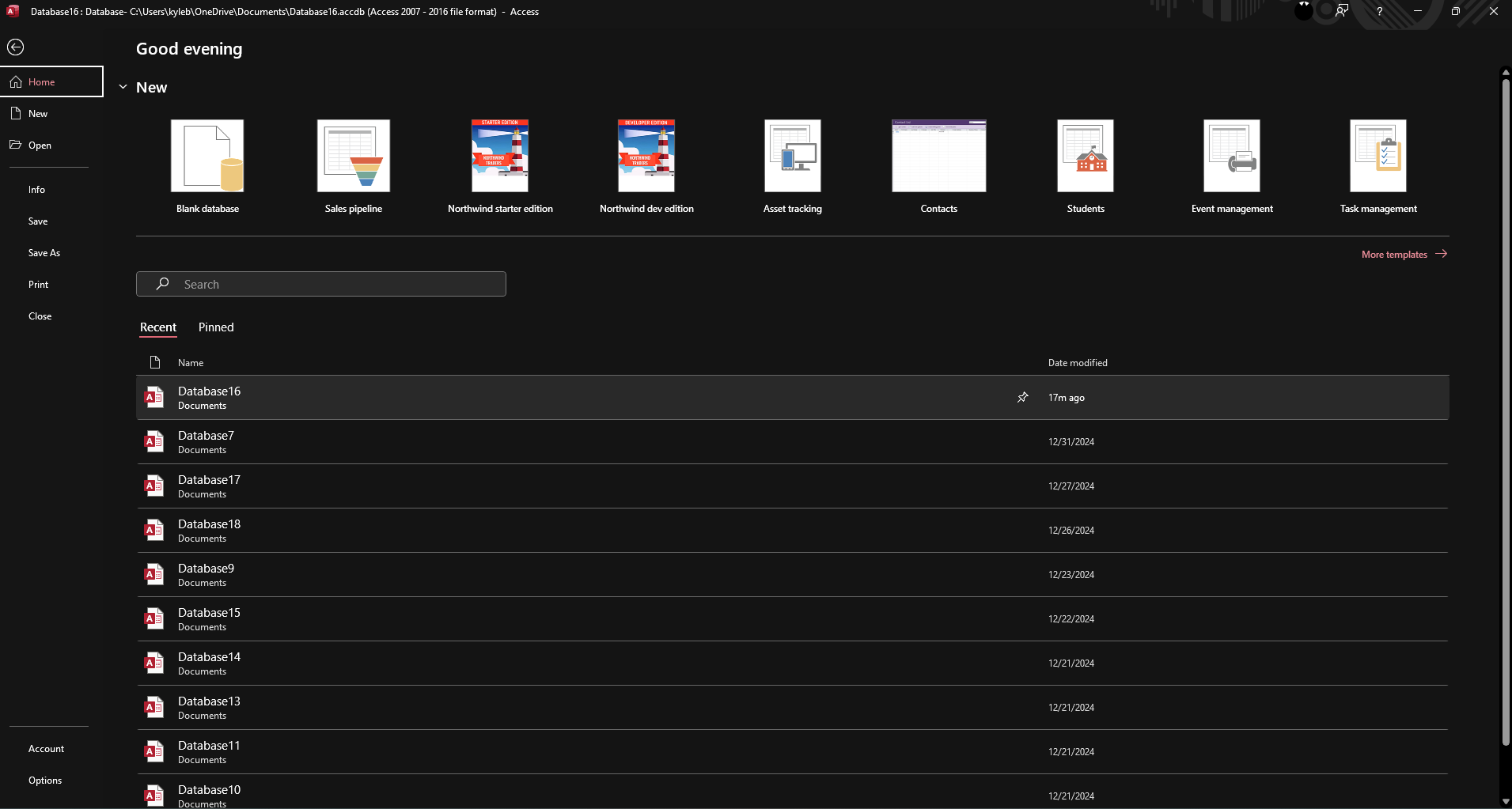Click the 12/31/2024 date for Database7
Image resolution: width=1512 pixels, height=809 pixels.
(x=1071, y=442)
